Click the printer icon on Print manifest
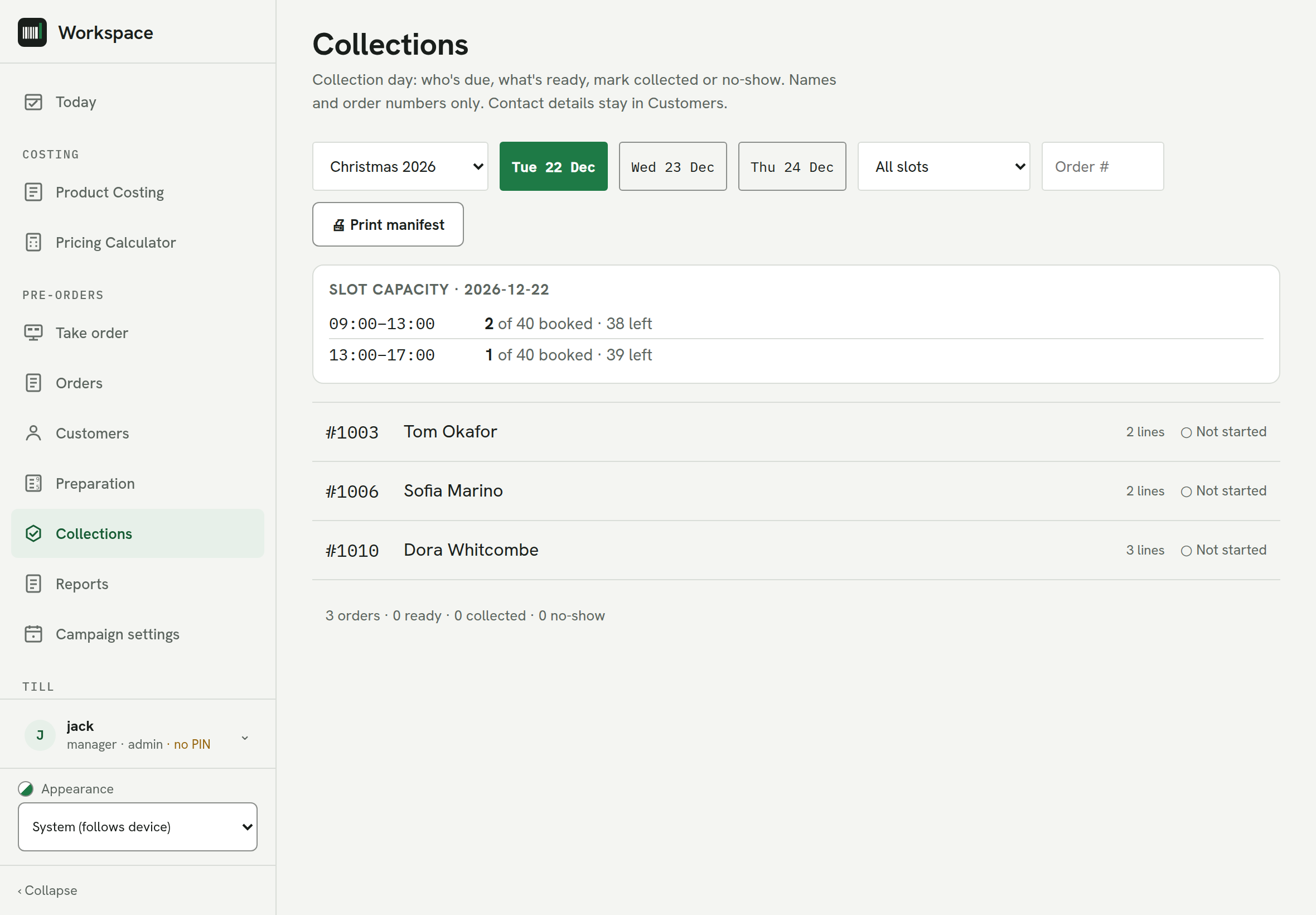The image size is (1316, 915). [x=338, y=225]
